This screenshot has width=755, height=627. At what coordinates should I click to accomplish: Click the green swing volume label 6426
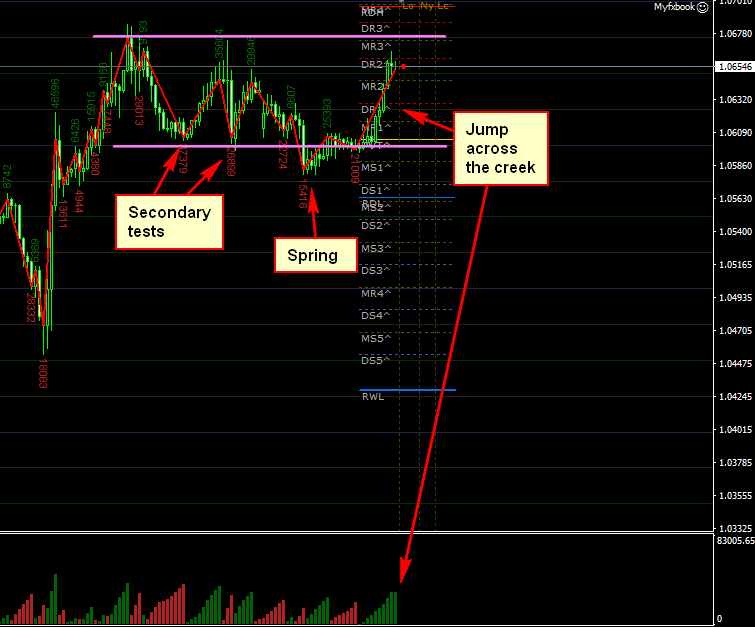(75, 131)
